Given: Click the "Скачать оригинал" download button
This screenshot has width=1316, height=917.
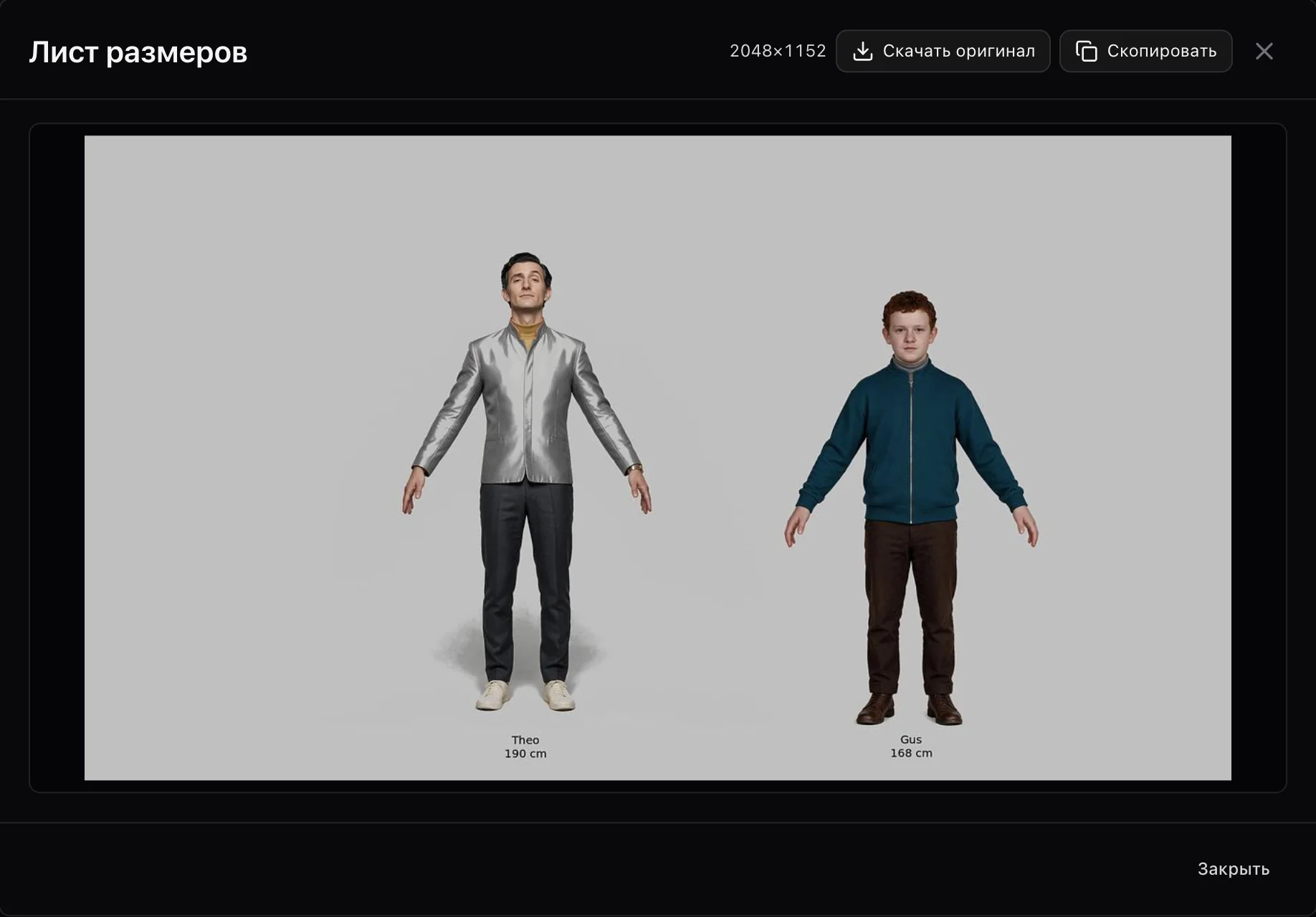Looking at the screenshot, I should pos(943,51).
